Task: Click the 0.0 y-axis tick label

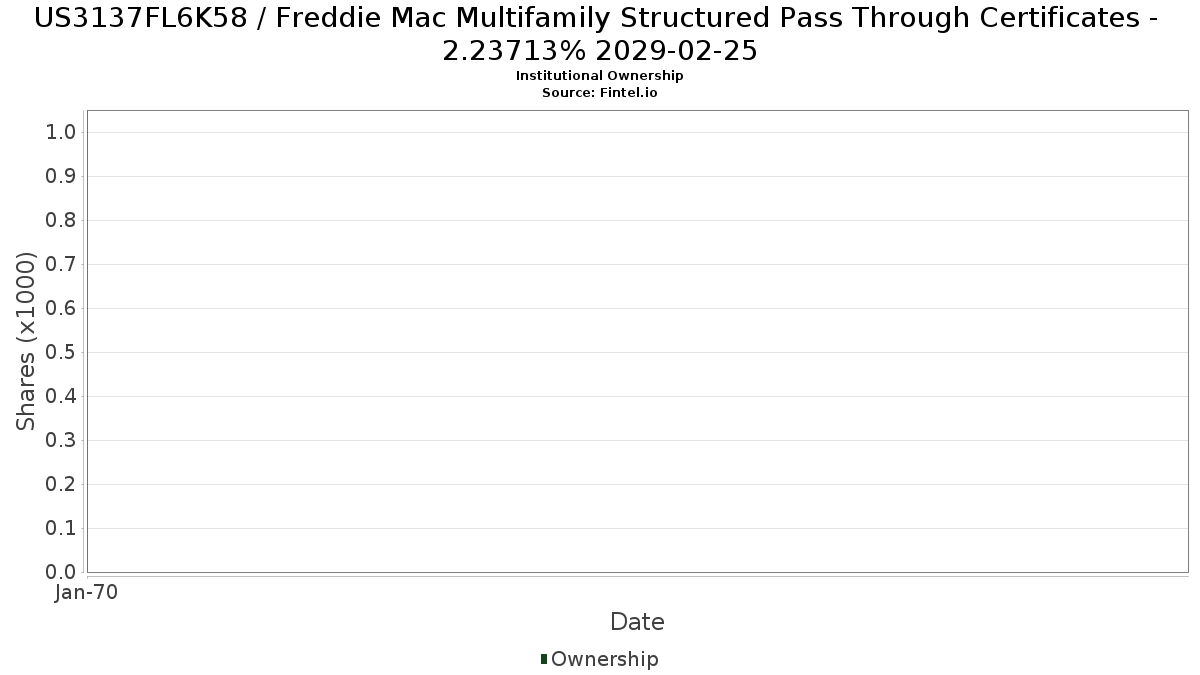Action: point(62,572)
